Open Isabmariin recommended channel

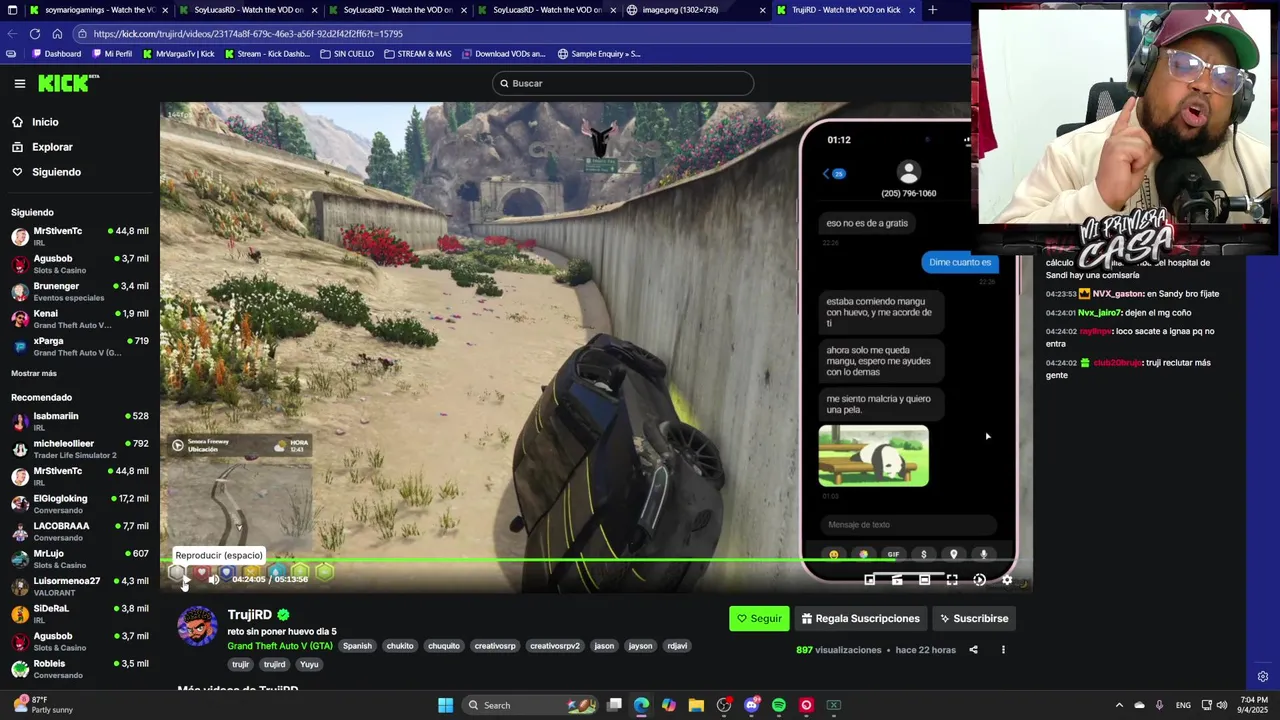click(x=80, y=422)
